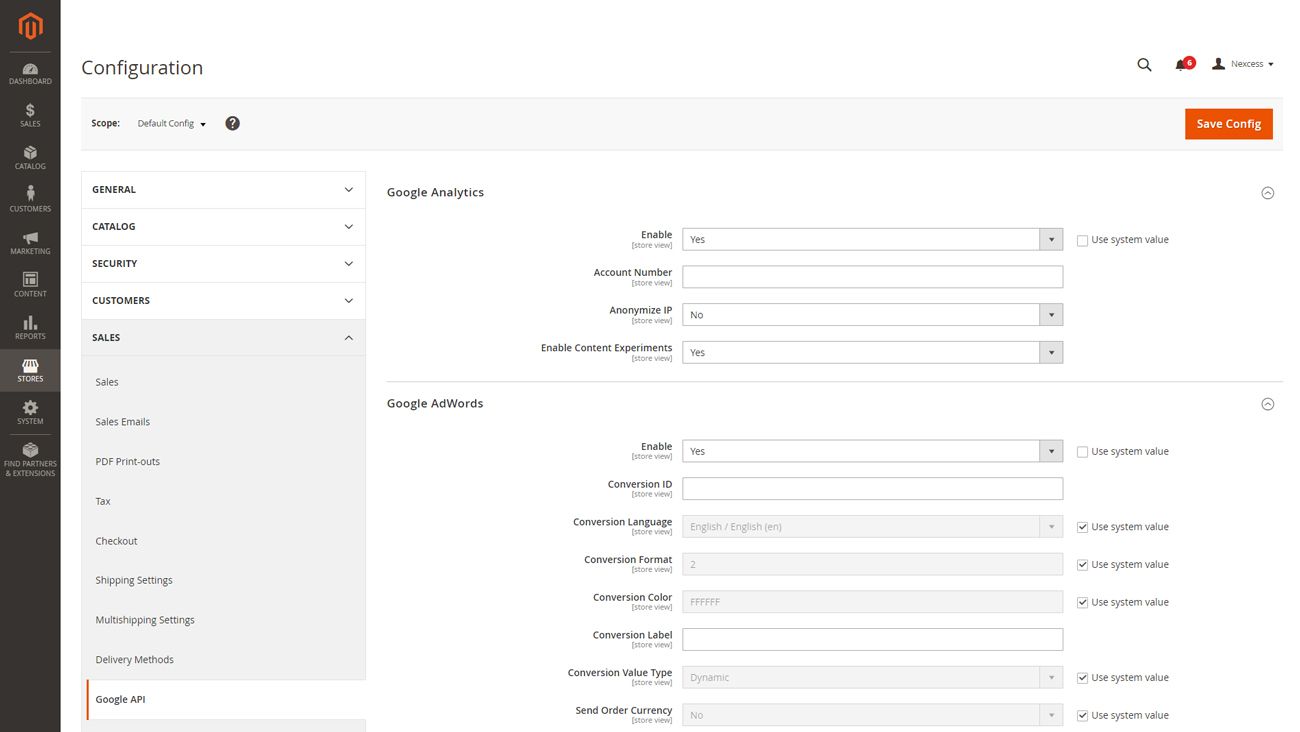
Task: Select the Sales sidebar icon
Action: (x=30, y=110)
